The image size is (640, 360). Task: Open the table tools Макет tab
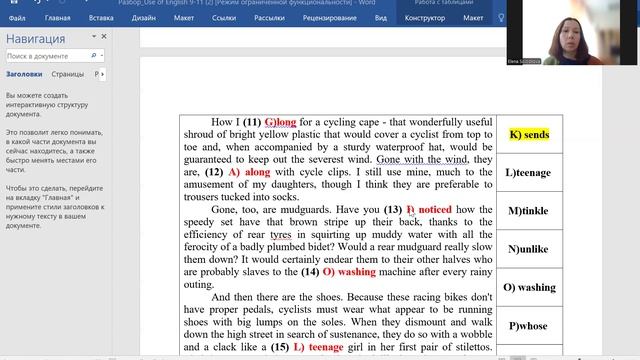tap(473, 18)
